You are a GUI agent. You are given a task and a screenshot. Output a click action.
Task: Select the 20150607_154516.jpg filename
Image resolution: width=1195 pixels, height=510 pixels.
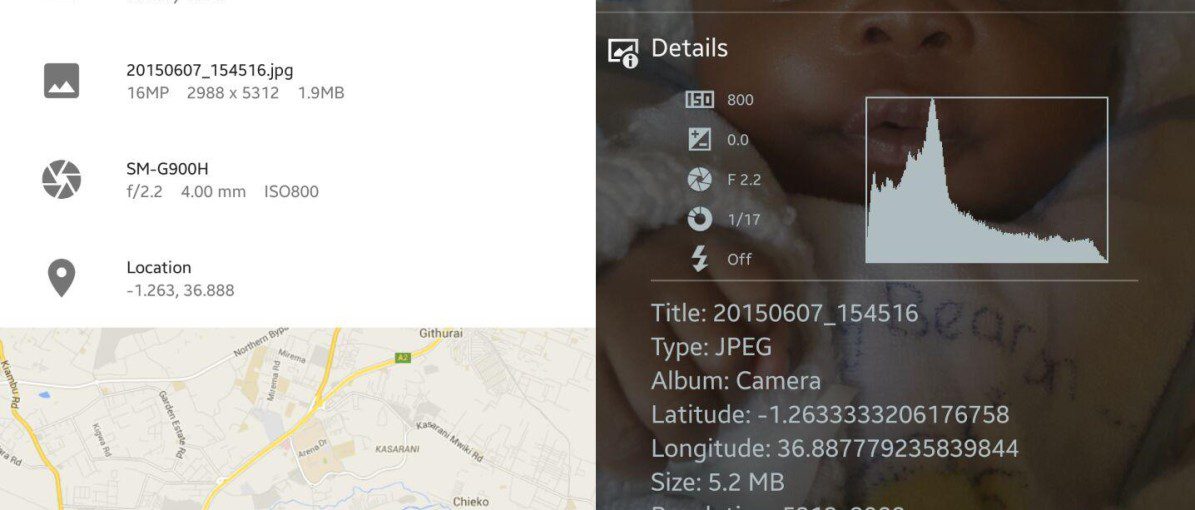(x=210, y=70)
